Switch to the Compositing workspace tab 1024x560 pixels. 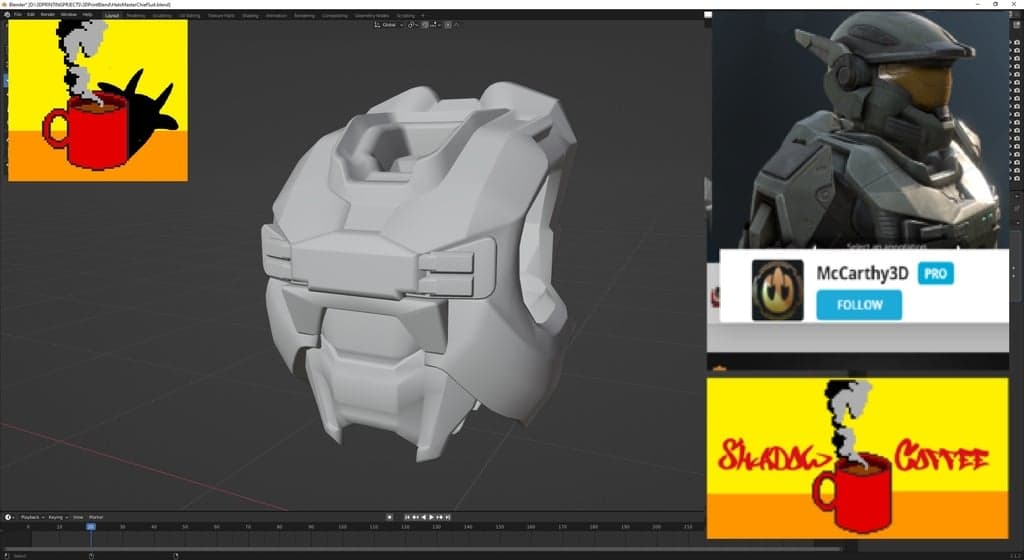pyautogui.click(x=334, y=15)
